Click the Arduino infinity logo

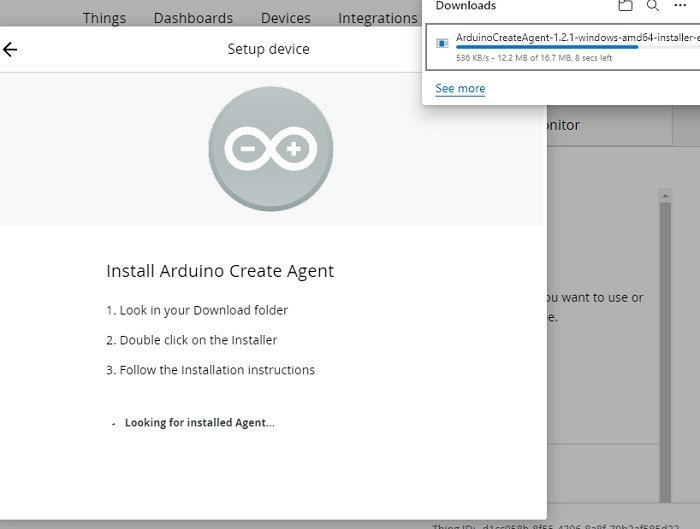(271, 149)
